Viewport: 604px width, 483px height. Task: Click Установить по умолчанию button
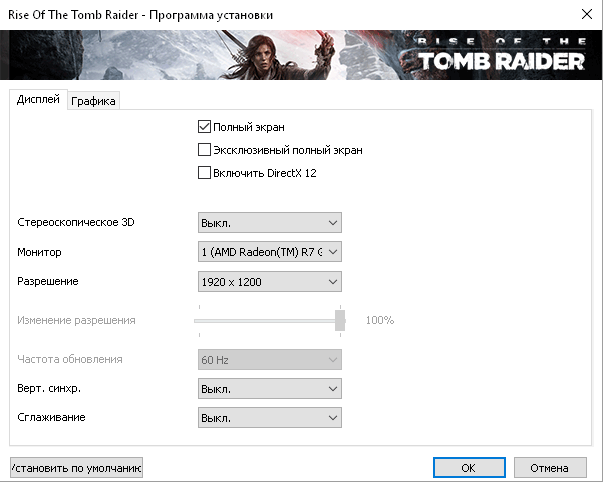[x=76, y=468]
